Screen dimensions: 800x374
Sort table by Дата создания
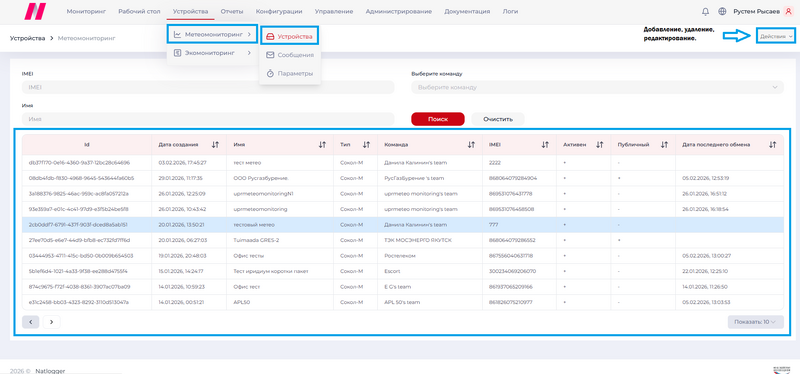click(x=215, y=144)
